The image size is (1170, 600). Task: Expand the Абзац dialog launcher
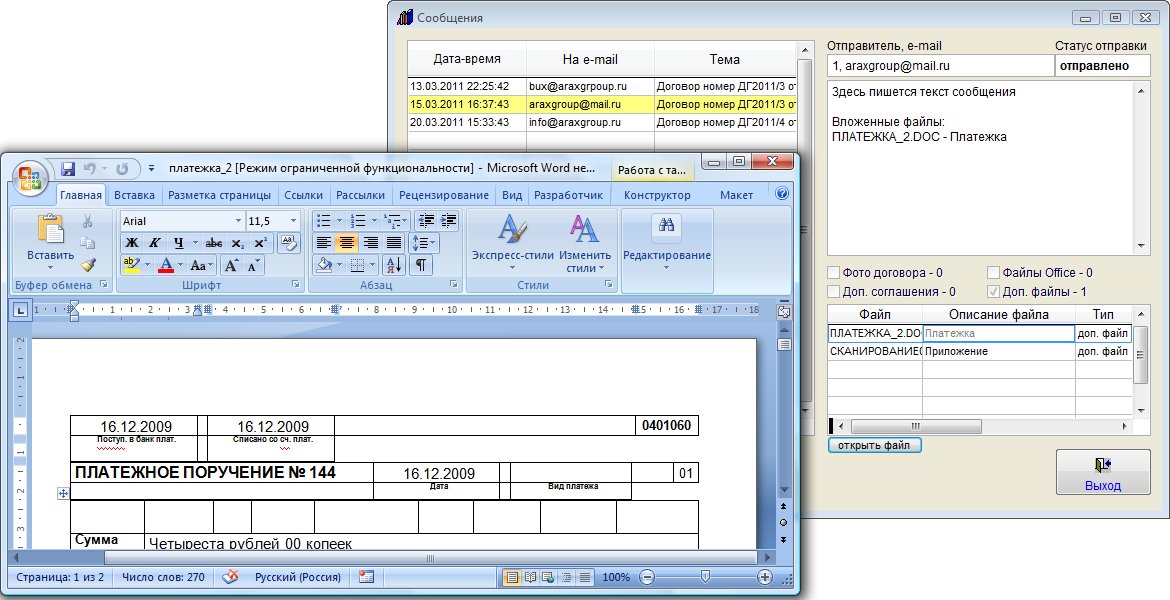click(x=454, y=285)
